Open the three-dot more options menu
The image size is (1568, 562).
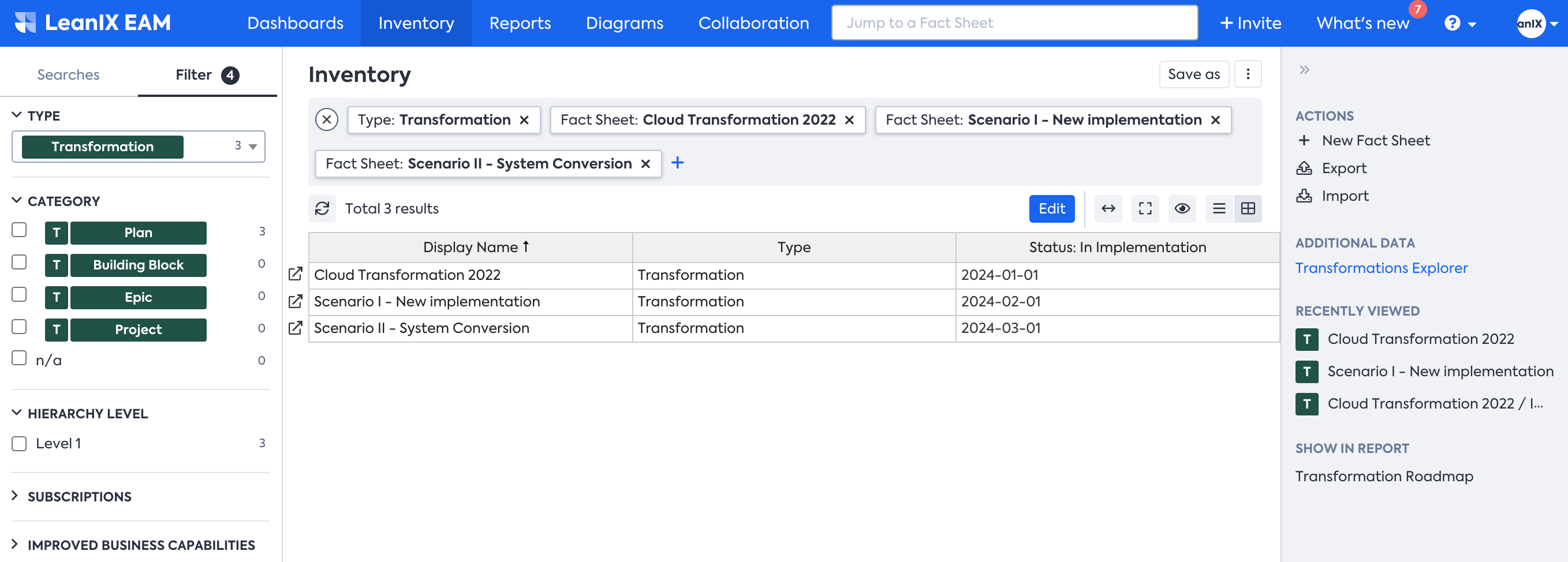[1248, 74]
